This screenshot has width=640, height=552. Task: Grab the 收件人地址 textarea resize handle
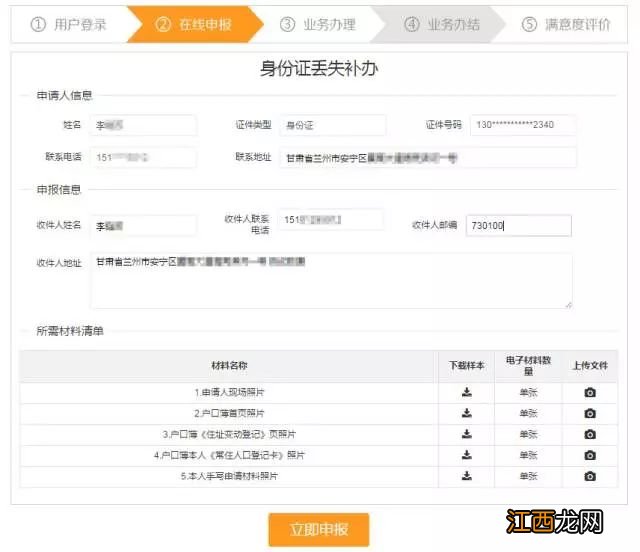569,305
